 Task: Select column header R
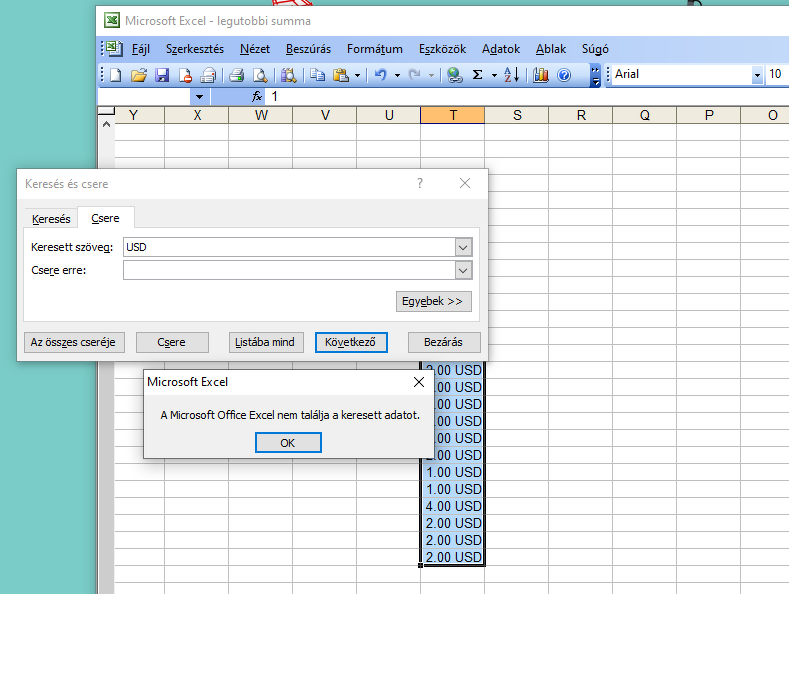tap(581, 115)
